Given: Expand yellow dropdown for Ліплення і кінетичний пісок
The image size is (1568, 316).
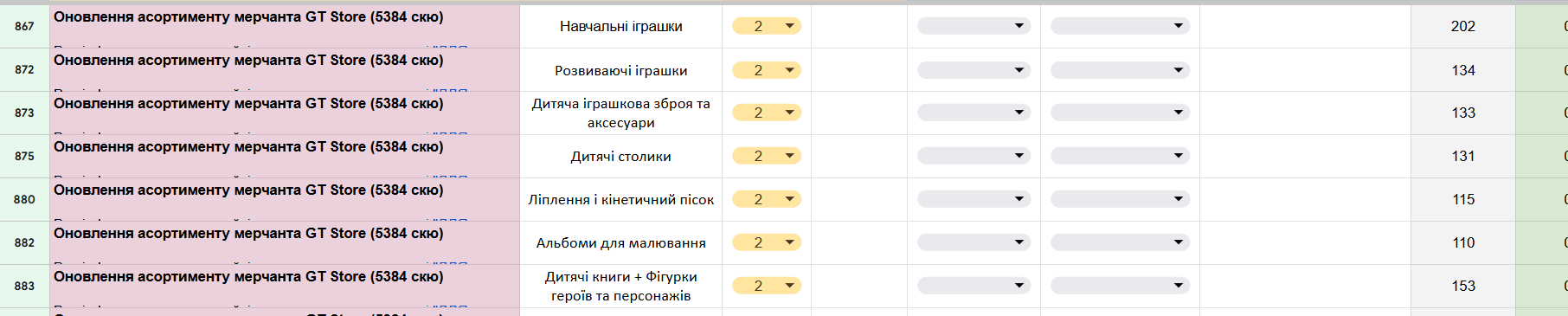Looking at the screenshot, I should click(x=767, y=199).
